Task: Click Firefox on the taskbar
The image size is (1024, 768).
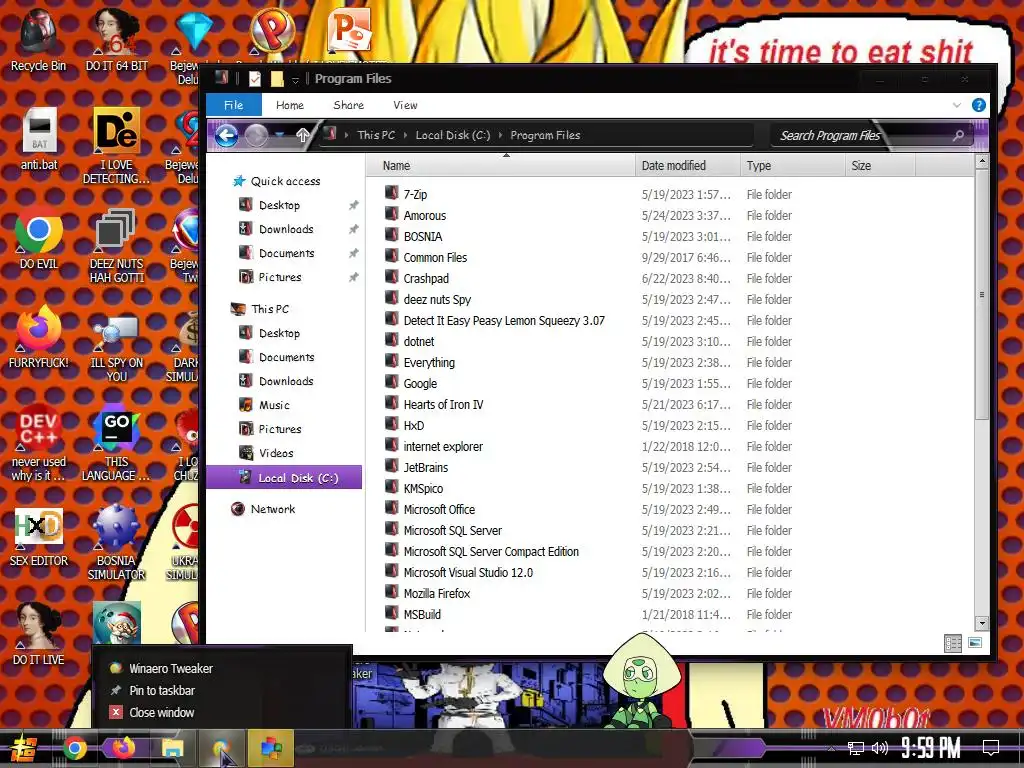Action: [124, 748]
